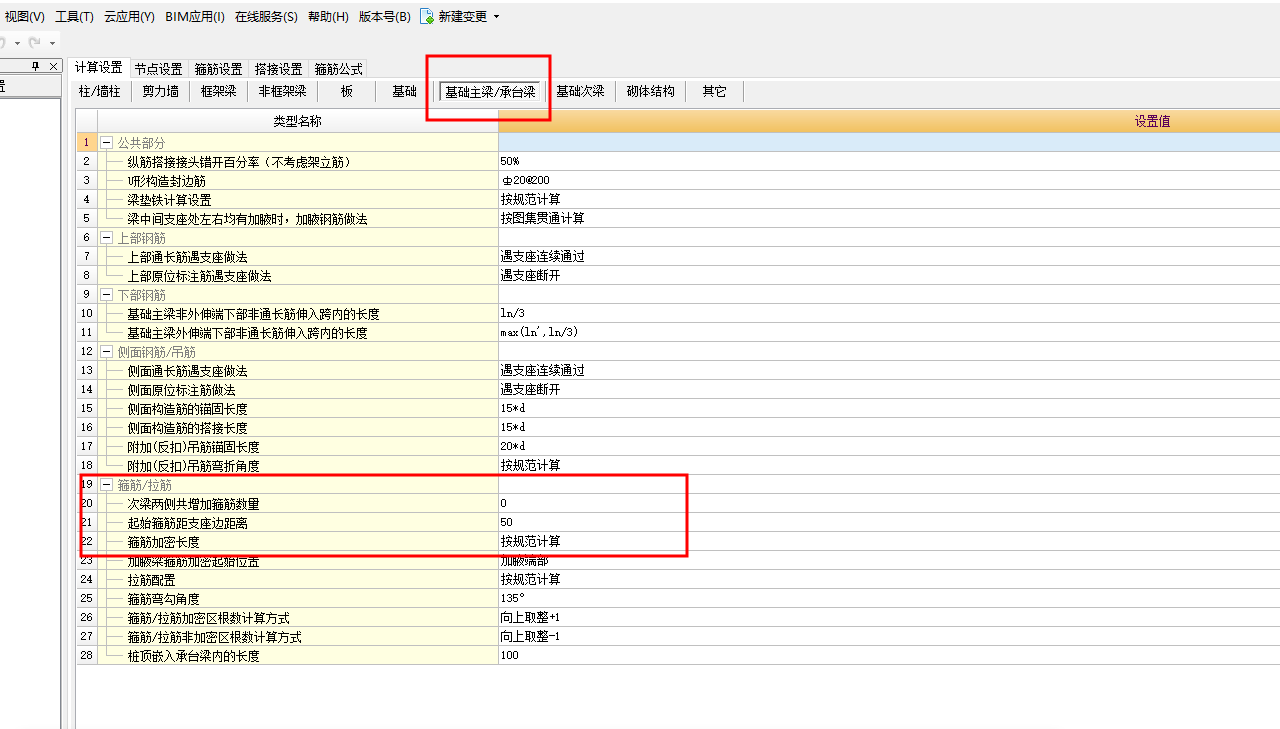Open the 在线服务(S) menu

click(266, 17)
